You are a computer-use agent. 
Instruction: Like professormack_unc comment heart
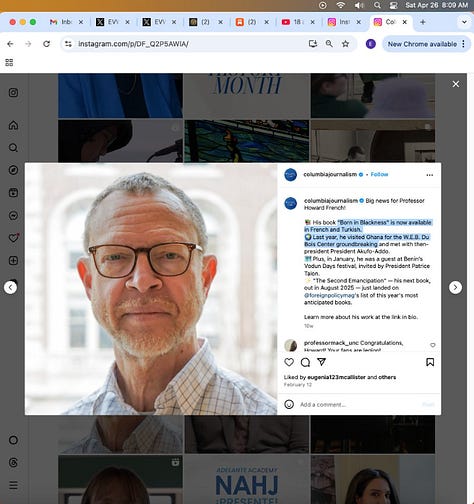[x=433, y=345]
